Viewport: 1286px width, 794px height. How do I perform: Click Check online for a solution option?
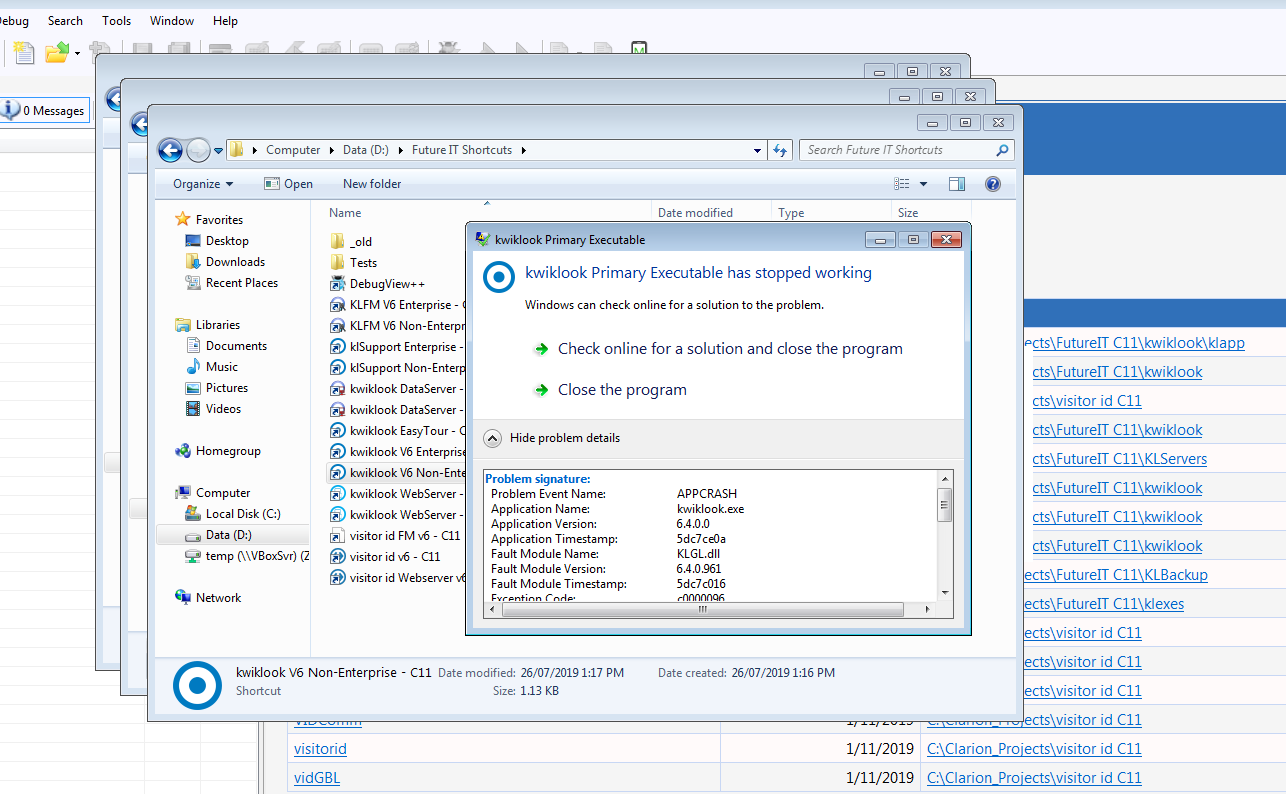coord(729,349)
